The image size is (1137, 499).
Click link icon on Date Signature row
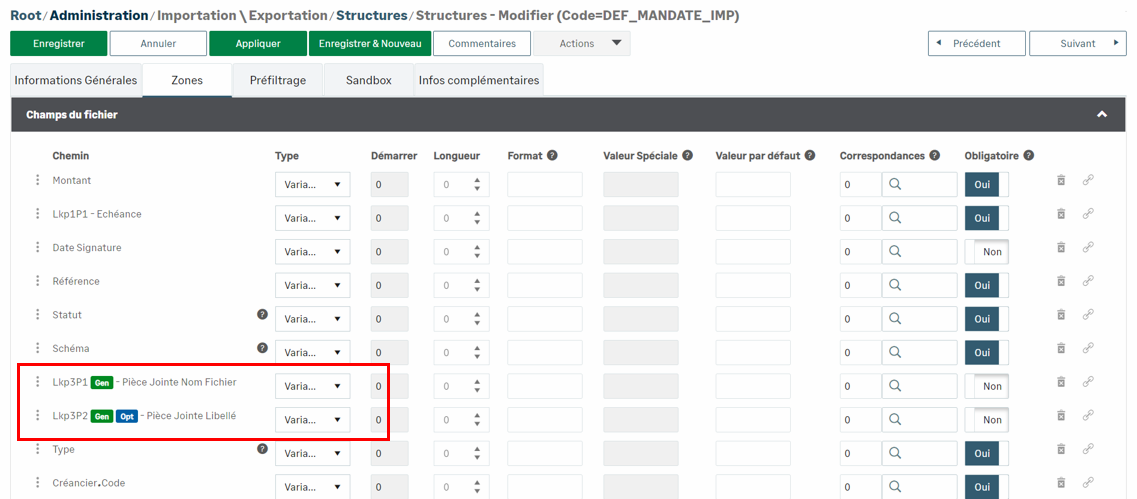(1088, 248)
